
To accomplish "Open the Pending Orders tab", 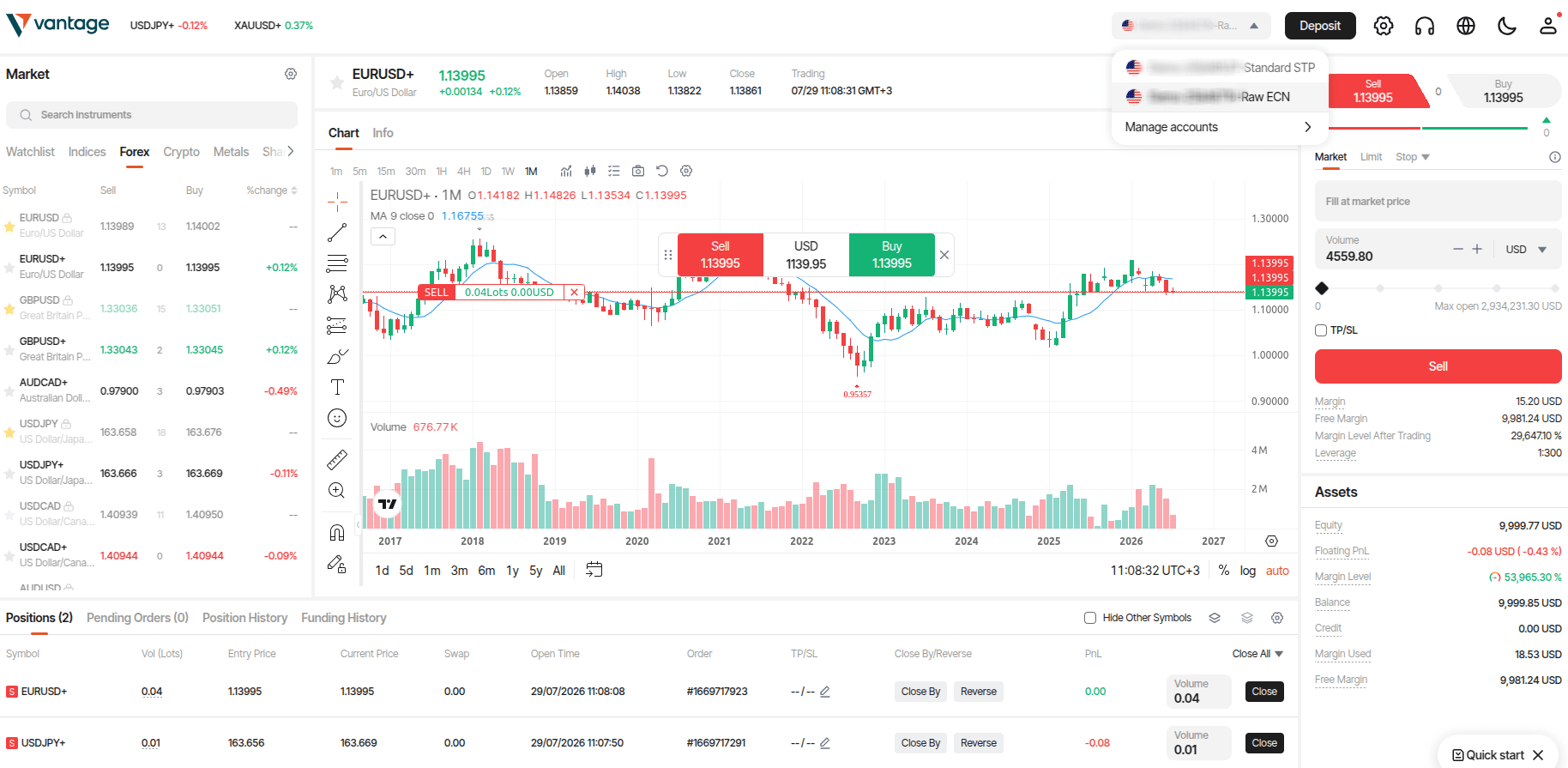I will pyautogui.click(x=137, y=618).
